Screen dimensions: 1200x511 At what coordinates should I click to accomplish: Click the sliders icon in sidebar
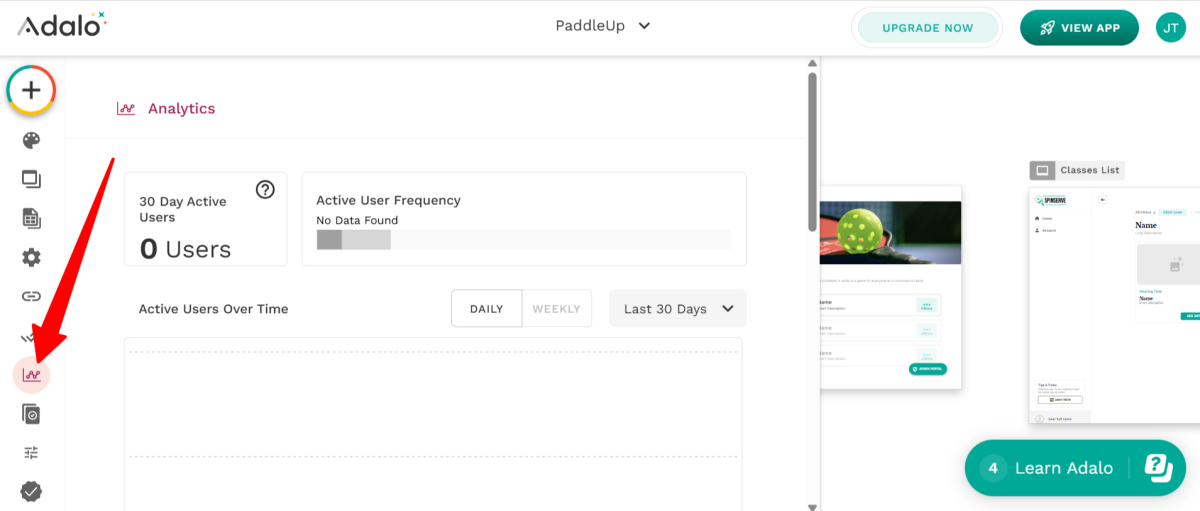pos(31,453)
